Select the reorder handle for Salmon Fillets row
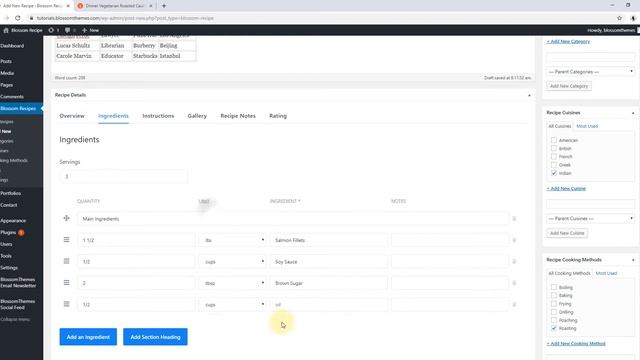This screenshot has width=640, height=360. click(x=67, y=240)
